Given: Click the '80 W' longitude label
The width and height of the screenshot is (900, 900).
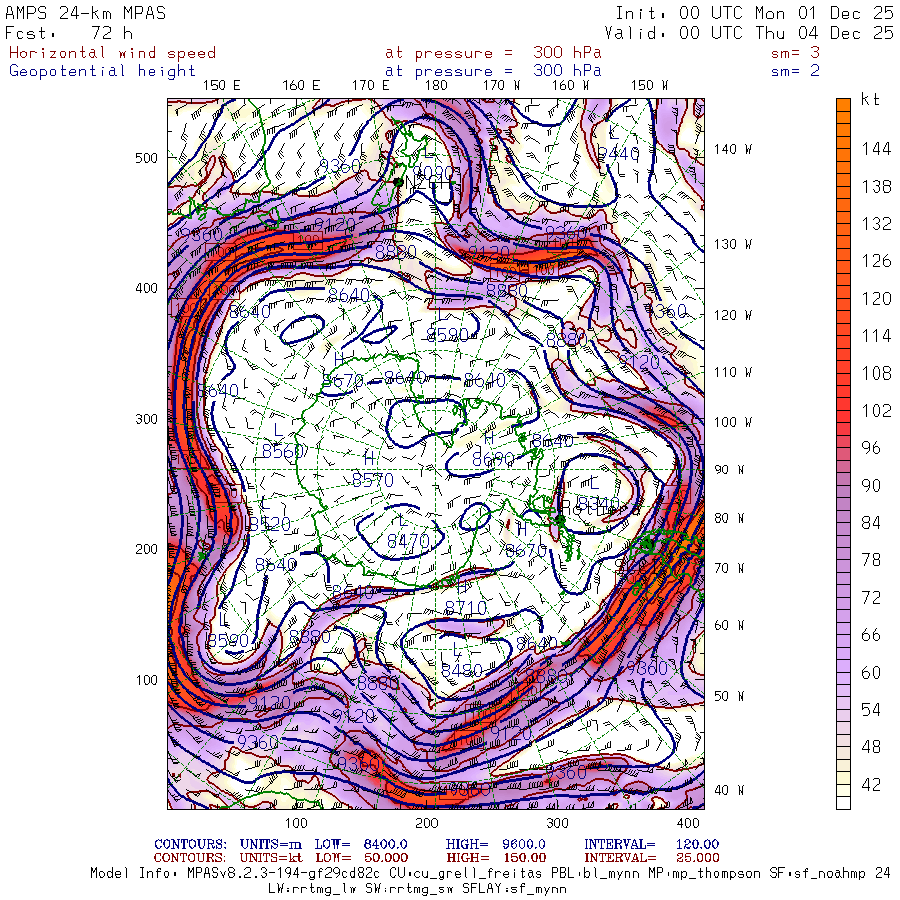Looking at the screenshot, I should coord(728,518).
